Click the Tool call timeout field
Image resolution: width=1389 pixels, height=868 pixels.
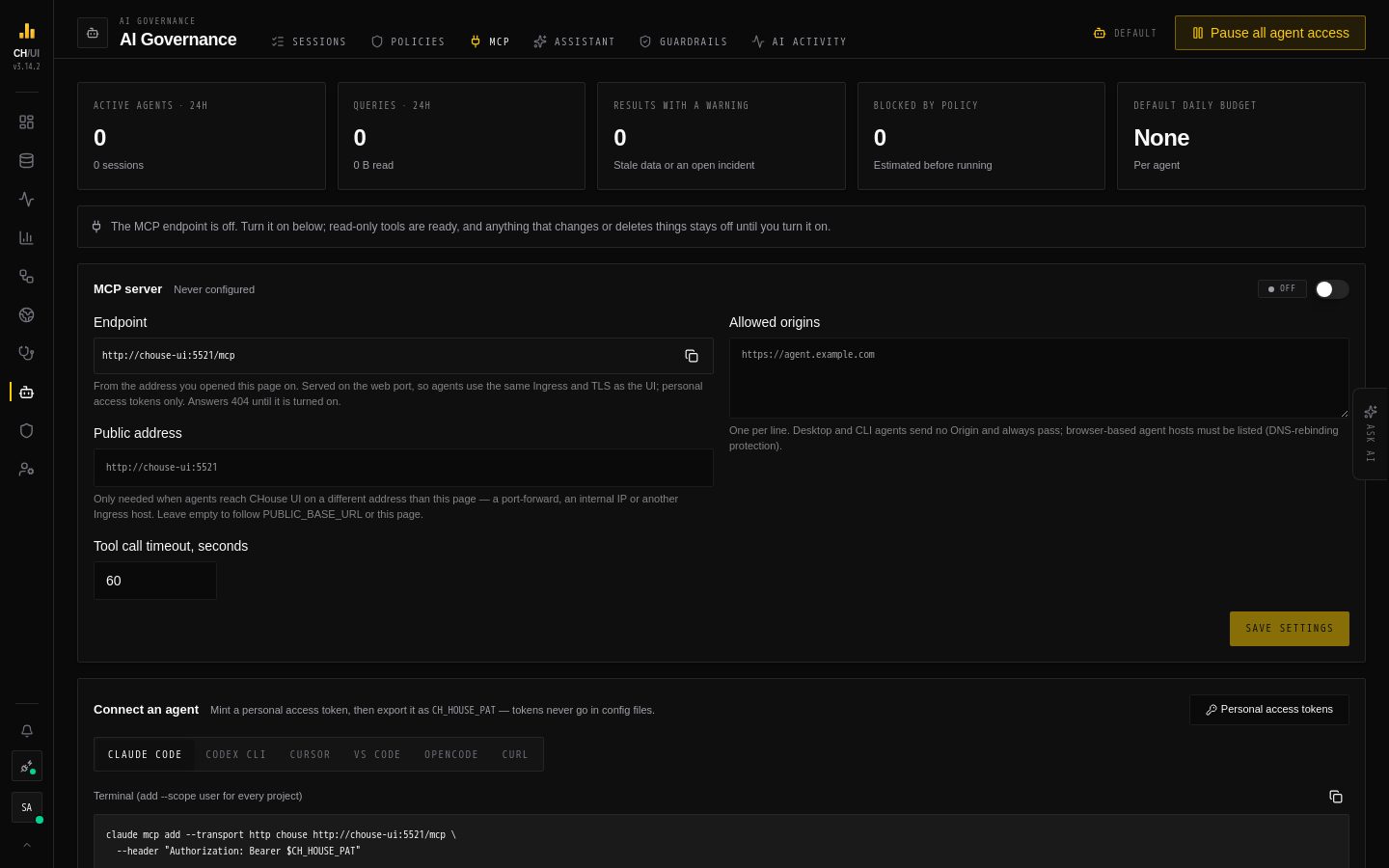pos(155,581)
